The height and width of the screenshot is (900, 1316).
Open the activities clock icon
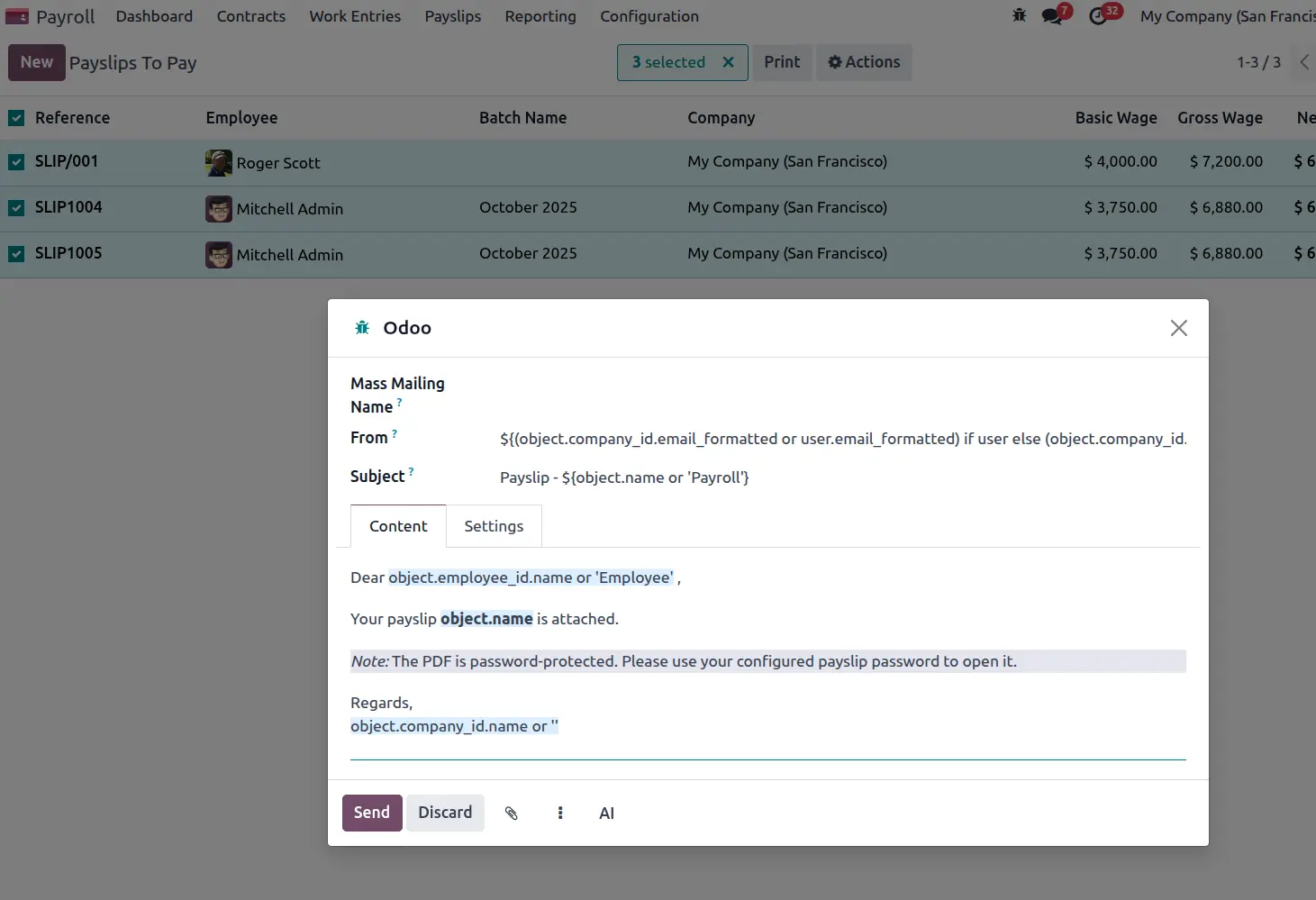(x=1098, y=16)
